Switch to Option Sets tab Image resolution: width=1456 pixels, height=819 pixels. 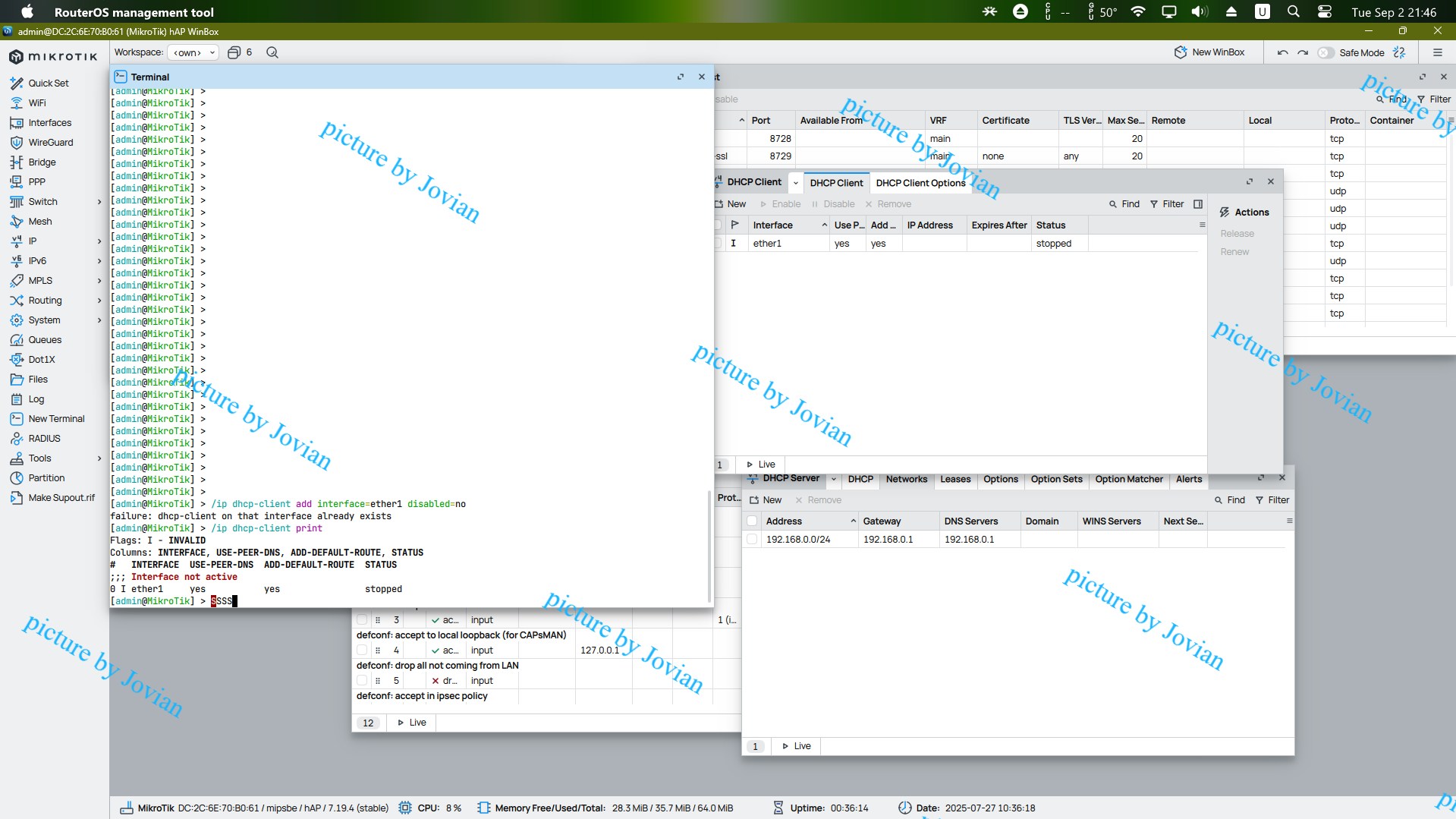click(1056, 480)
